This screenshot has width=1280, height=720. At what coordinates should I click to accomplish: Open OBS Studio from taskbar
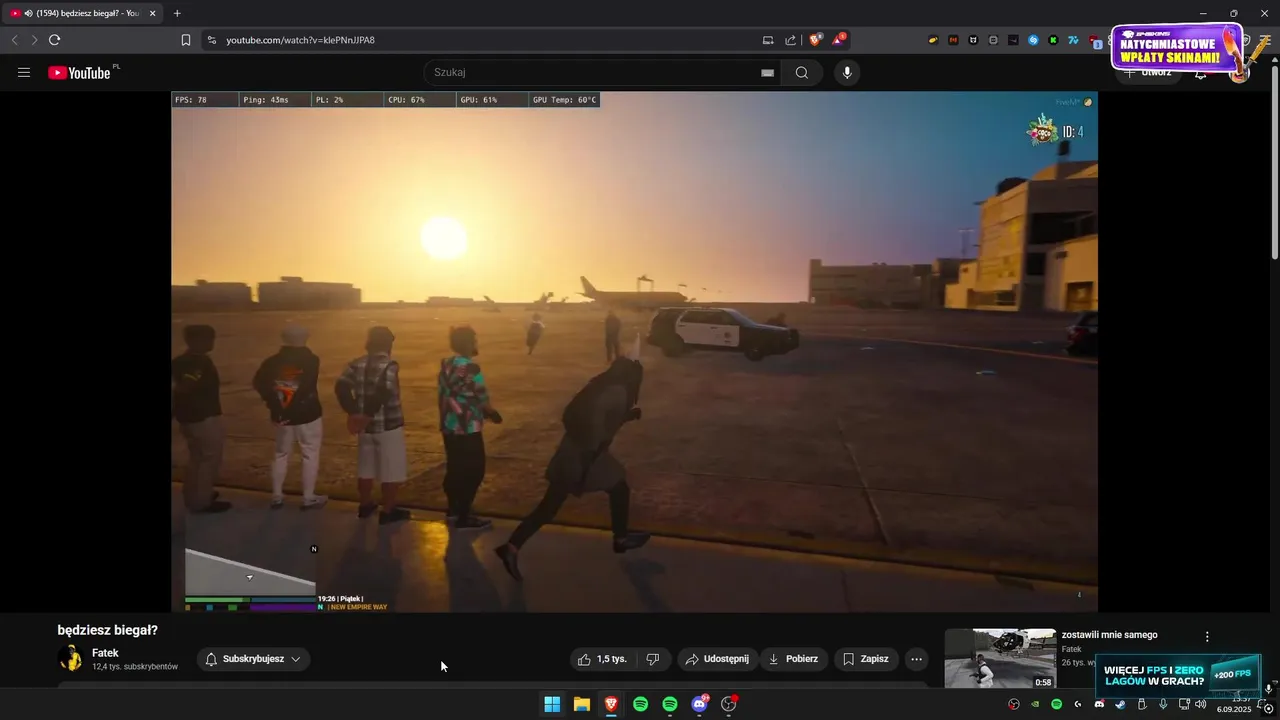coord(729,704)
